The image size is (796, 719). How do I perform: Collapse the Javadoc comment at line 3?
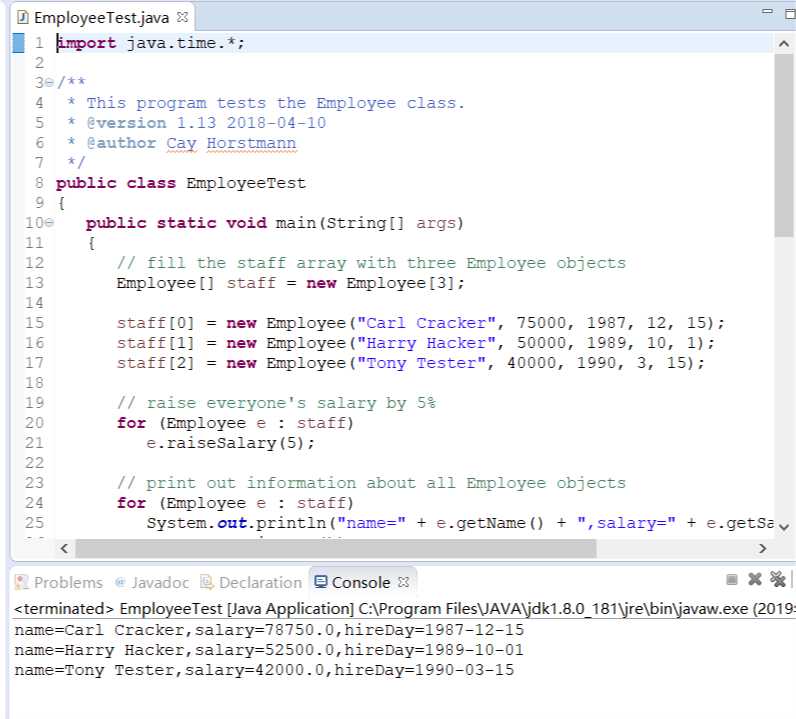(x=49, y=82)
